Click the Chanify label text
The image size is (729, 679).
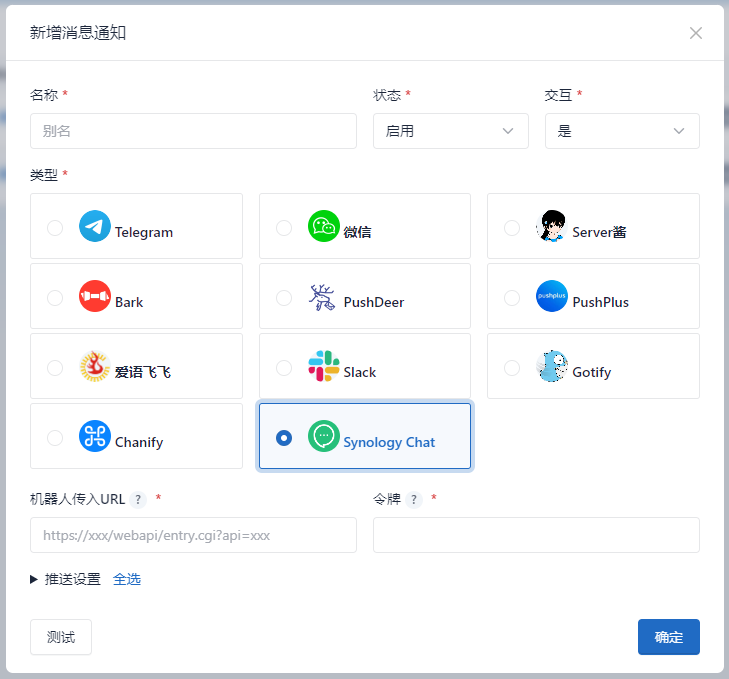[139, 442]
